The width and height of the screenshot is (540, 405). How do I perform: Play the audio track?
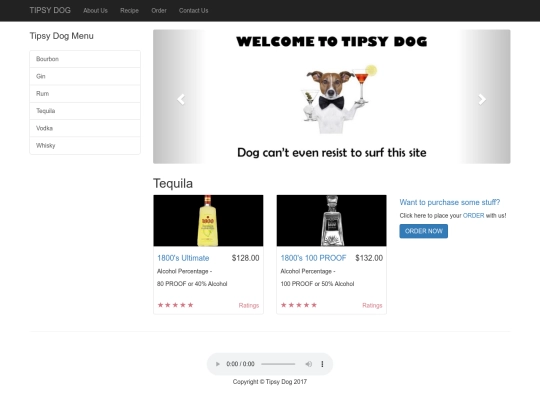click(217, 364)
